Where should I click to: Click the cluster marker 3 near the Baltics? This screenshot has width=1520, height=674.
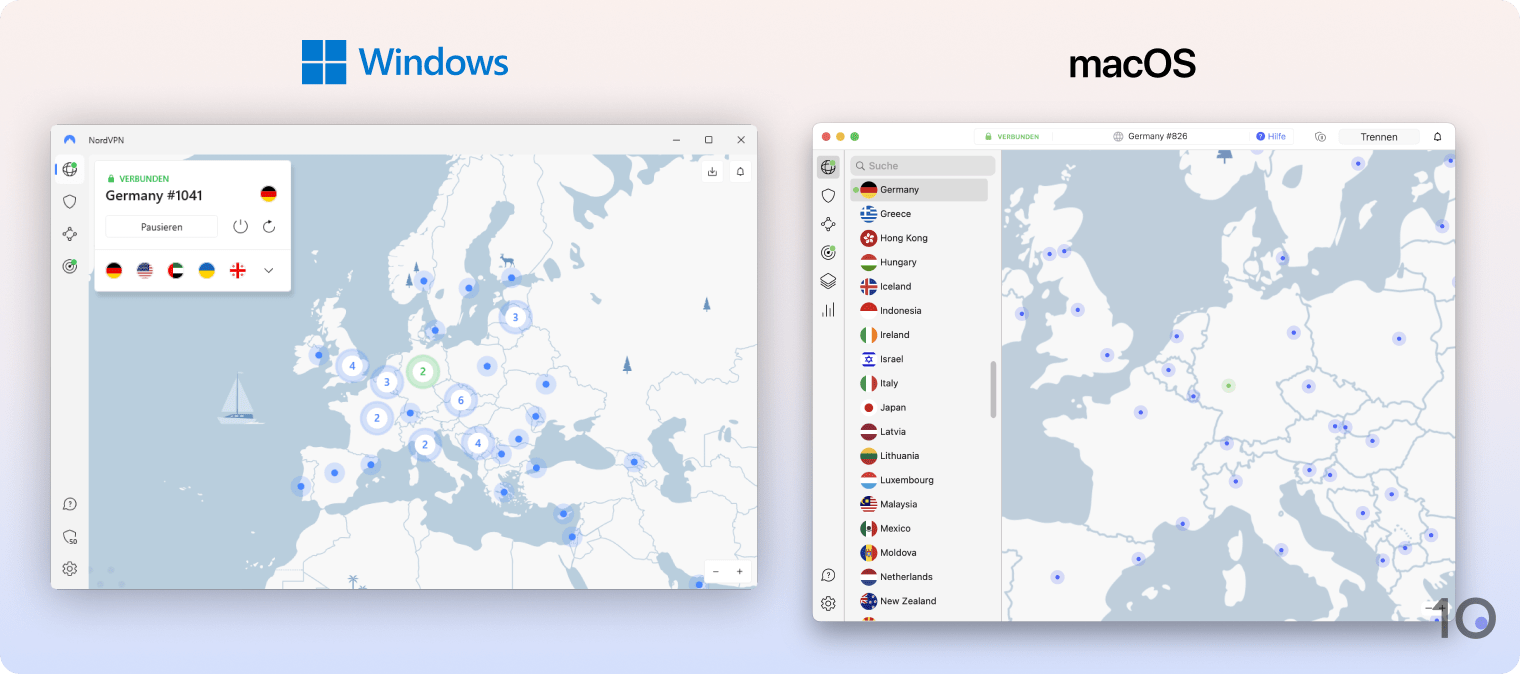515,317
